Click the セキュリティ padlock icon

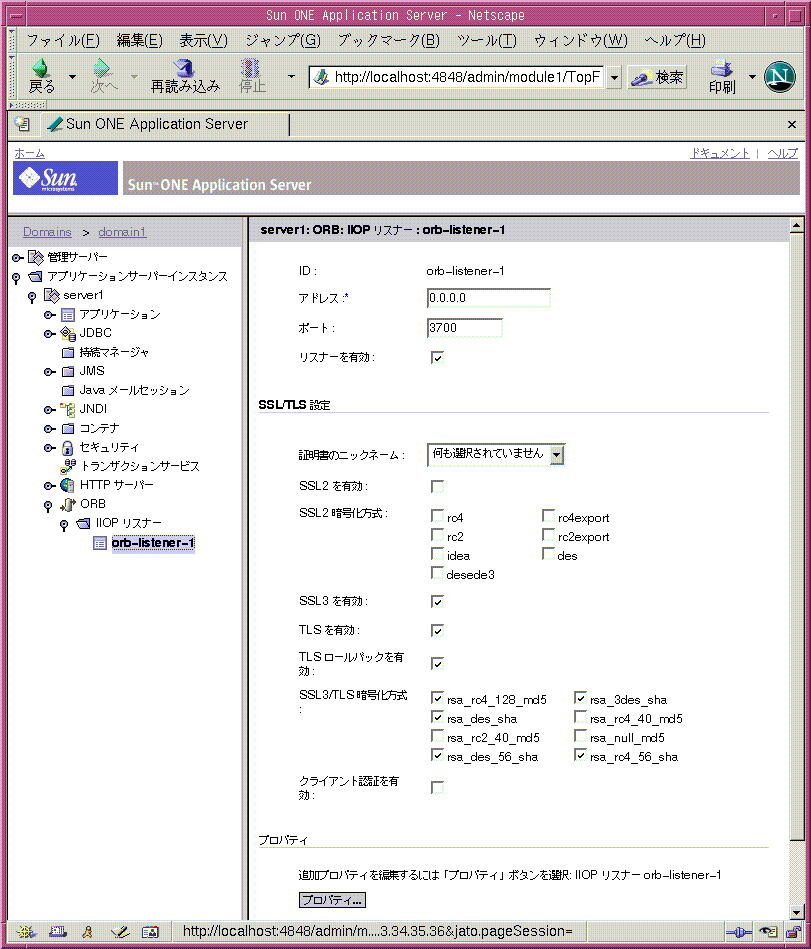coord(68,448)
